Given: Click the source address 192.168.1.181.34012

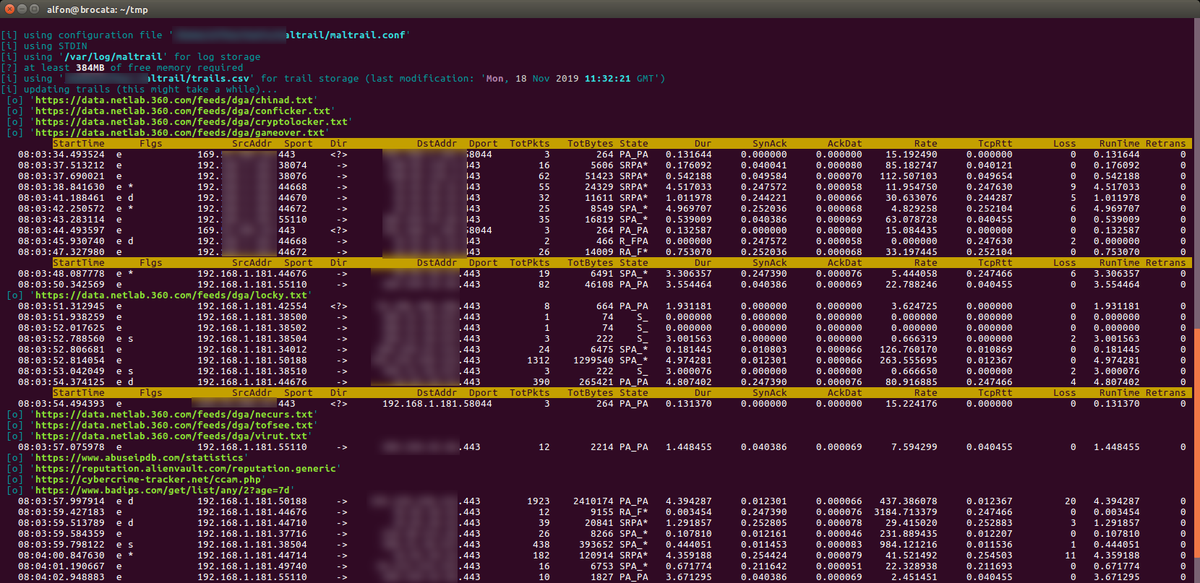Looking at the screenshot, I should click(x=253, y=350).
